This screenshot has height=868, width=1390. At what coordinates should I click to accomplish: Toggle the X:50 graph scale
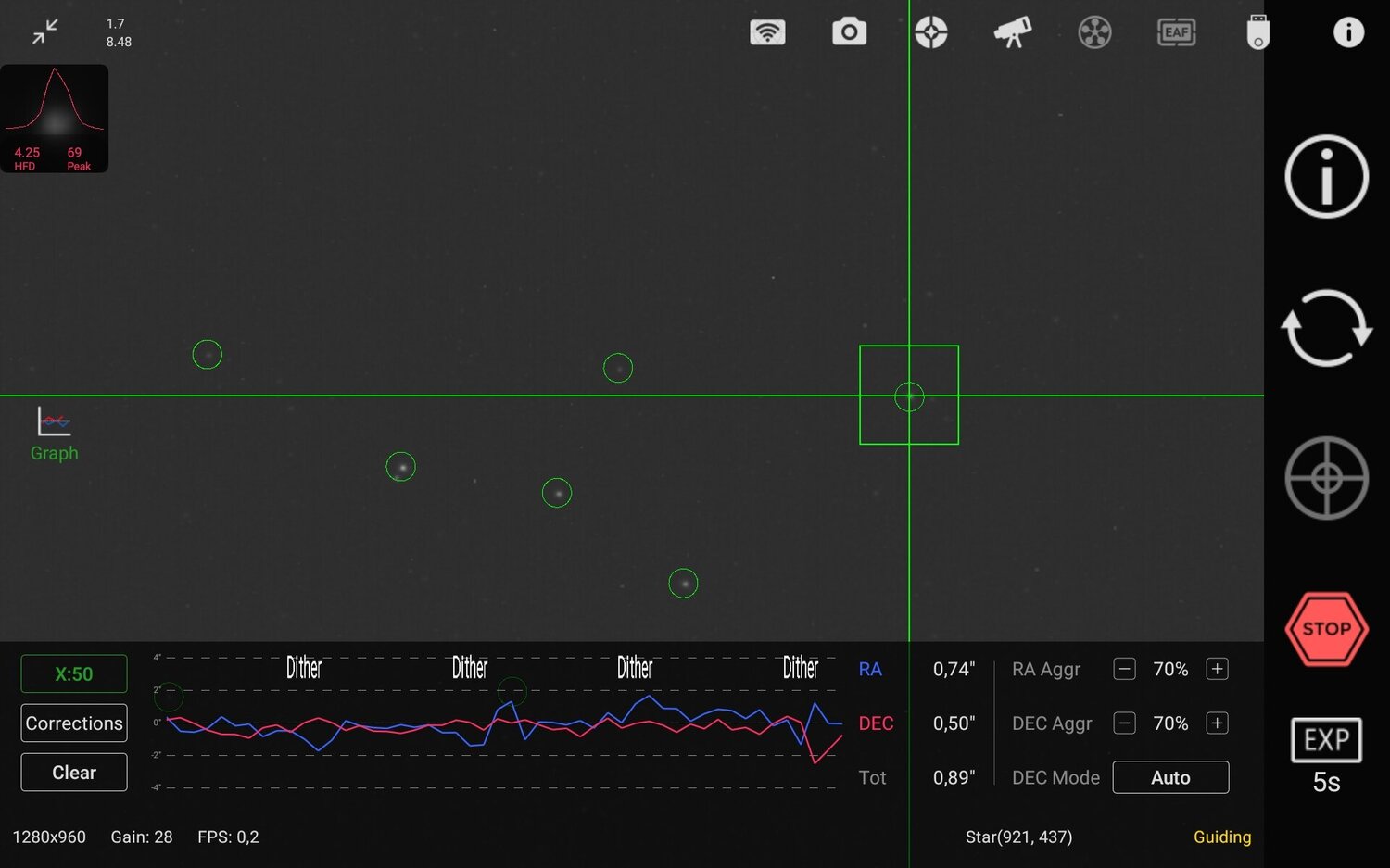(x=73, y=673)
